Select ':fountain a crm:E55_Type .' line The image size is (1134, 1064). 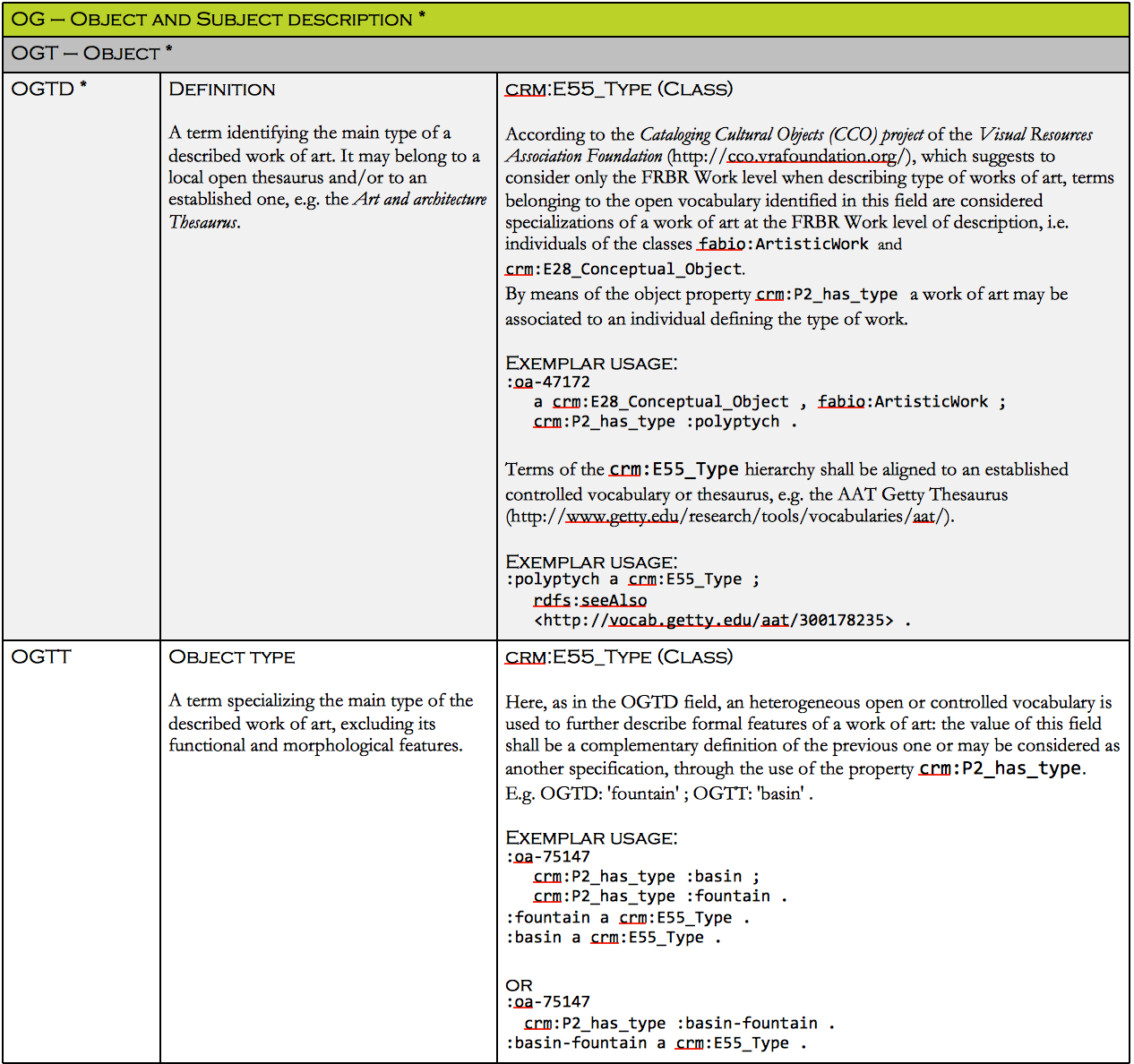tap(628, 917)
